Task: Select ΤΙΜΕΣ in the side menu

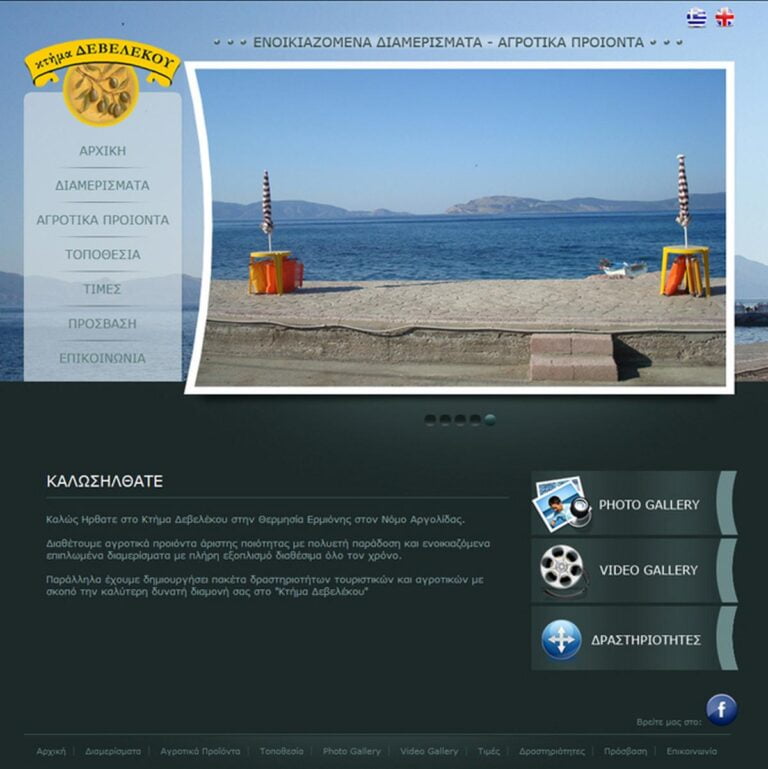Action: click(x=103, y=289)
